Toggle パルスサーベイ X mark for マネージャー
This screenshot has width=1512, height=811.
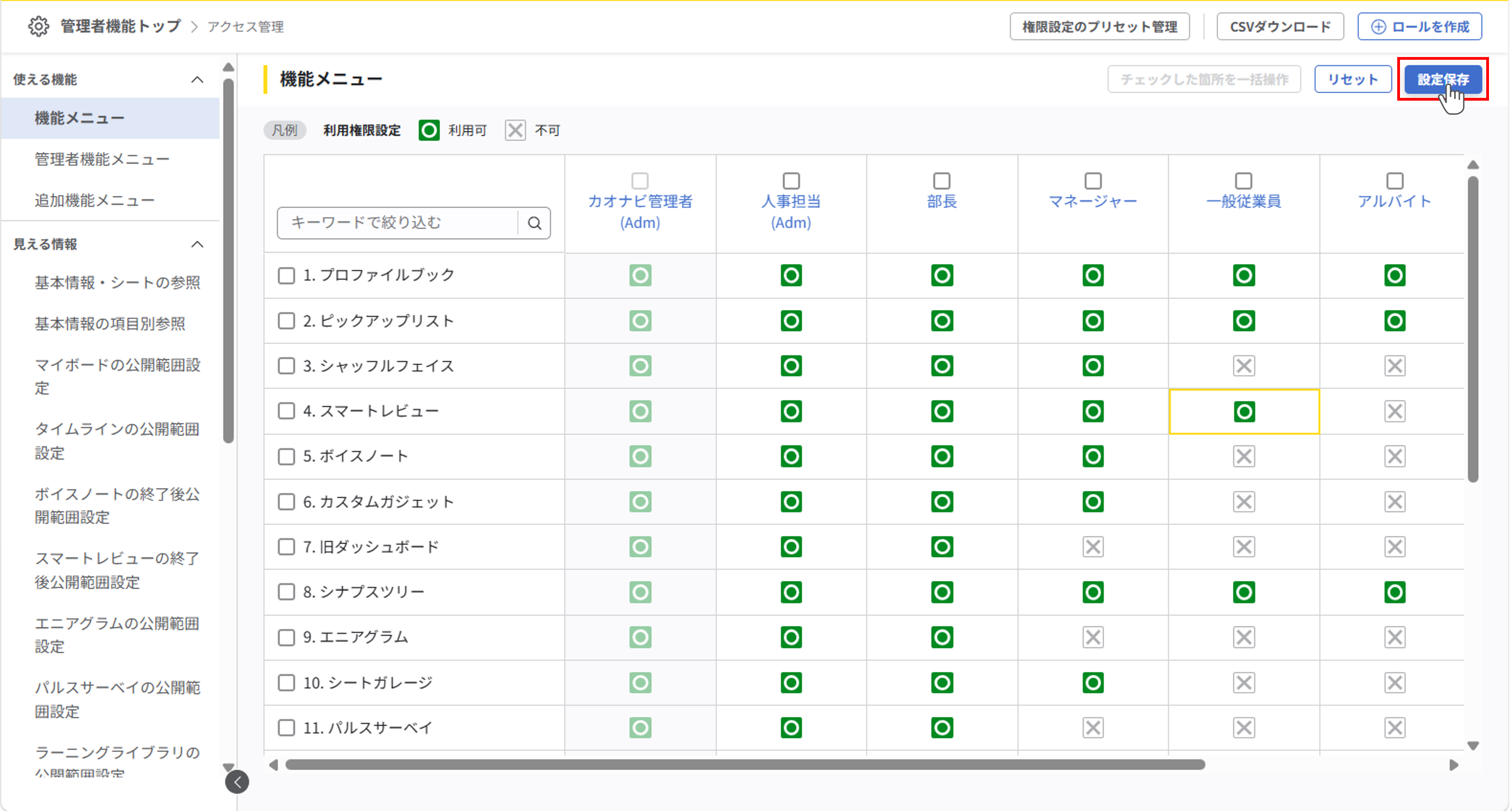pos(1092,728)
